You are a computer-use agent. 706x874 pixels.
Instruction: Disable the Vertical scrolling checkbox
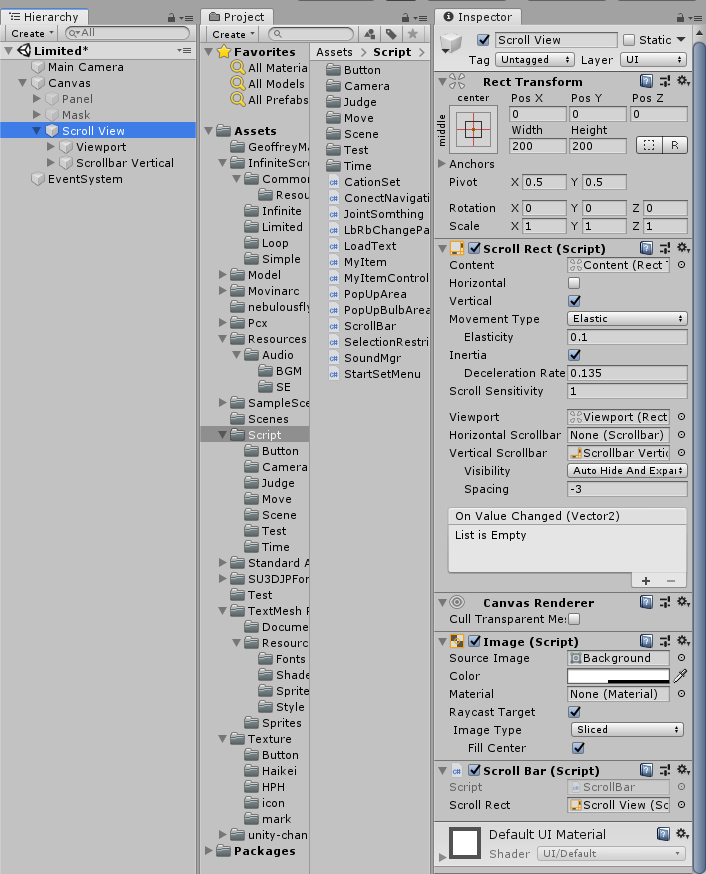tap(574, 301)
